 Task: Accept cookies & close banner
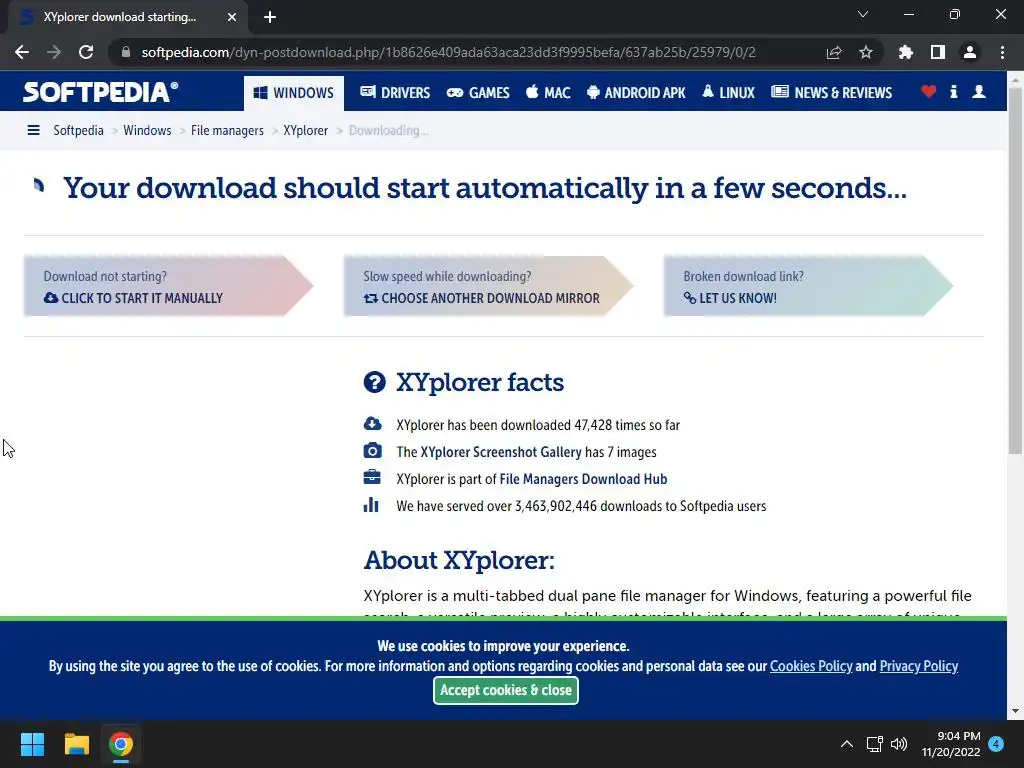tap(505, 690)
